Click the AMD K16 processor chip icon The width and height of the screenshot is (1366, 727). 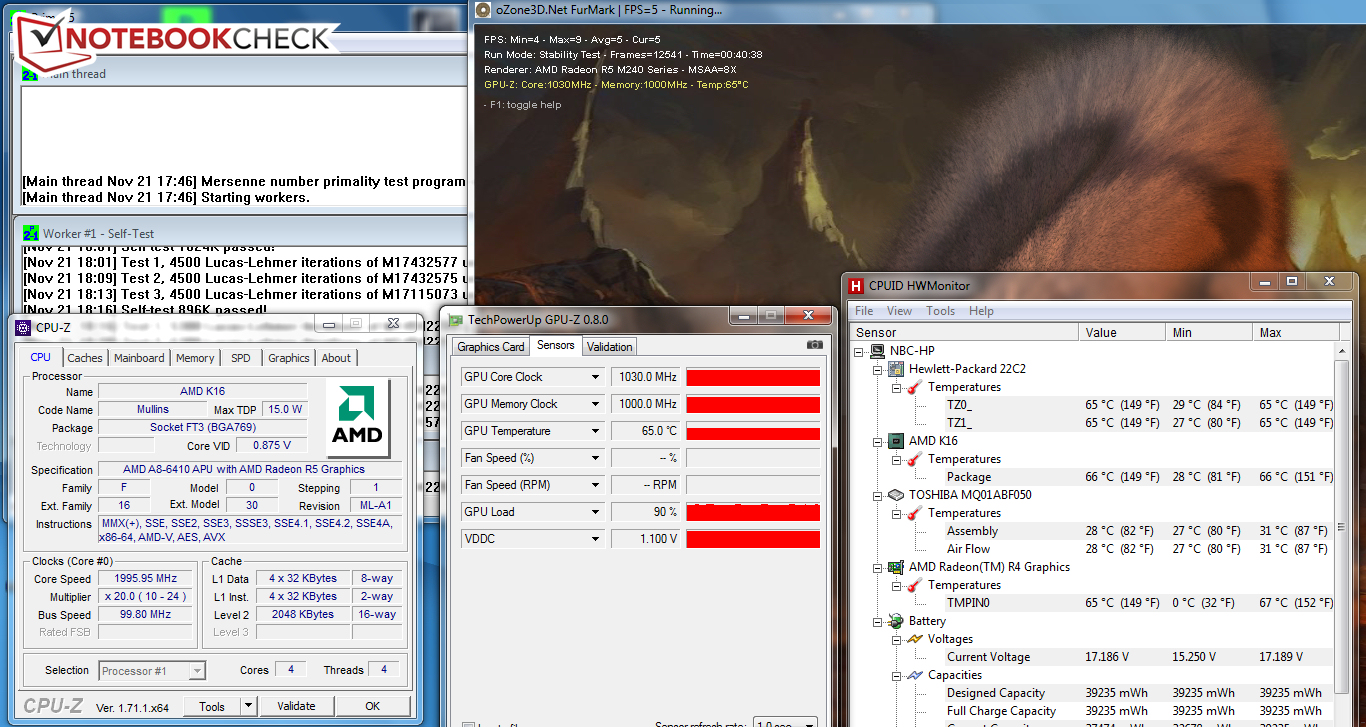point(896,441)
